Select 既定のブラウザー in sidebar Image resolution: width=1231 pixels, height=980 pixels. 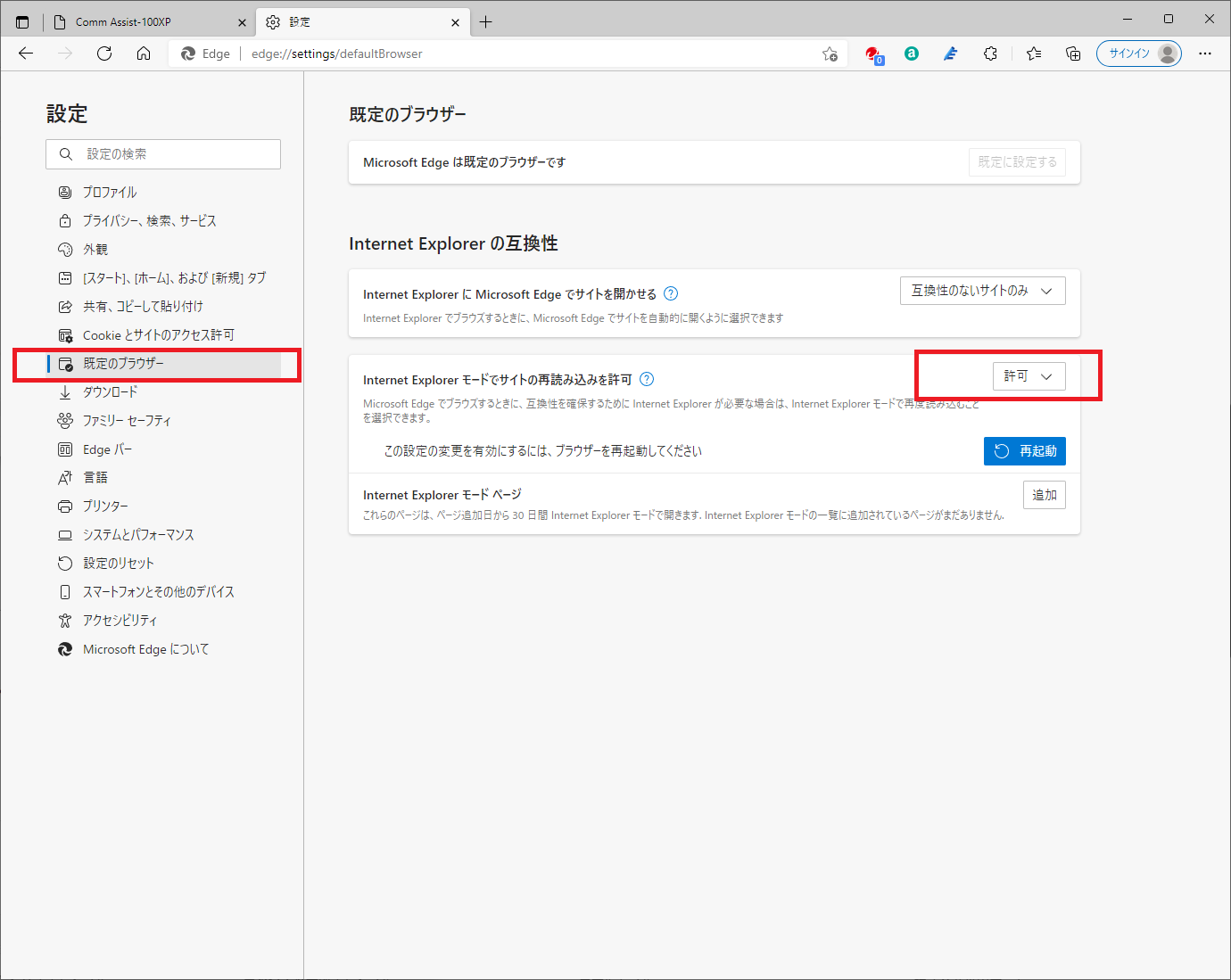tap(163, 364)
